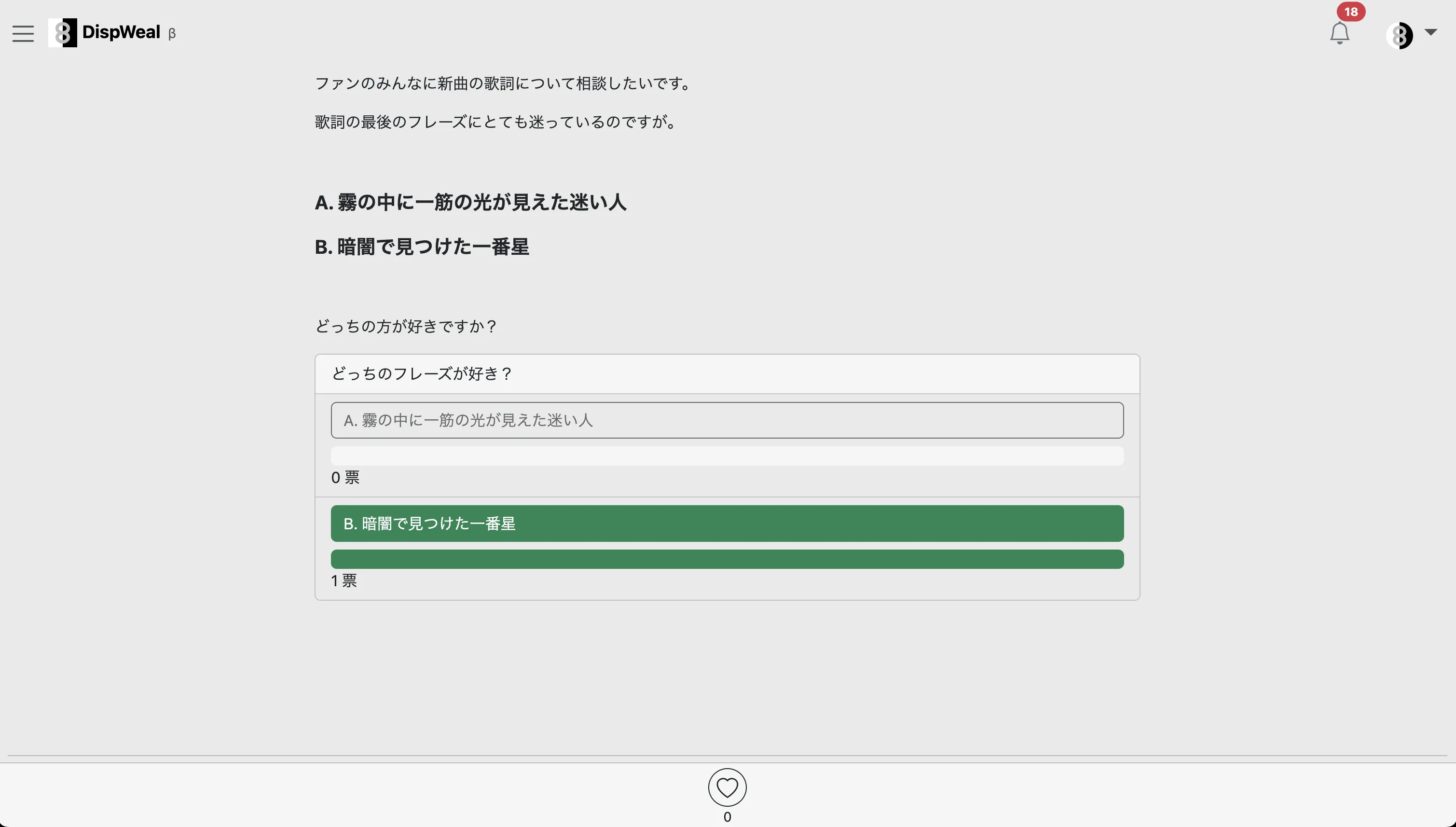Screen dimensions: 1456x827
Task: Click the like count number below heart
Action: (x=727, y=817)
